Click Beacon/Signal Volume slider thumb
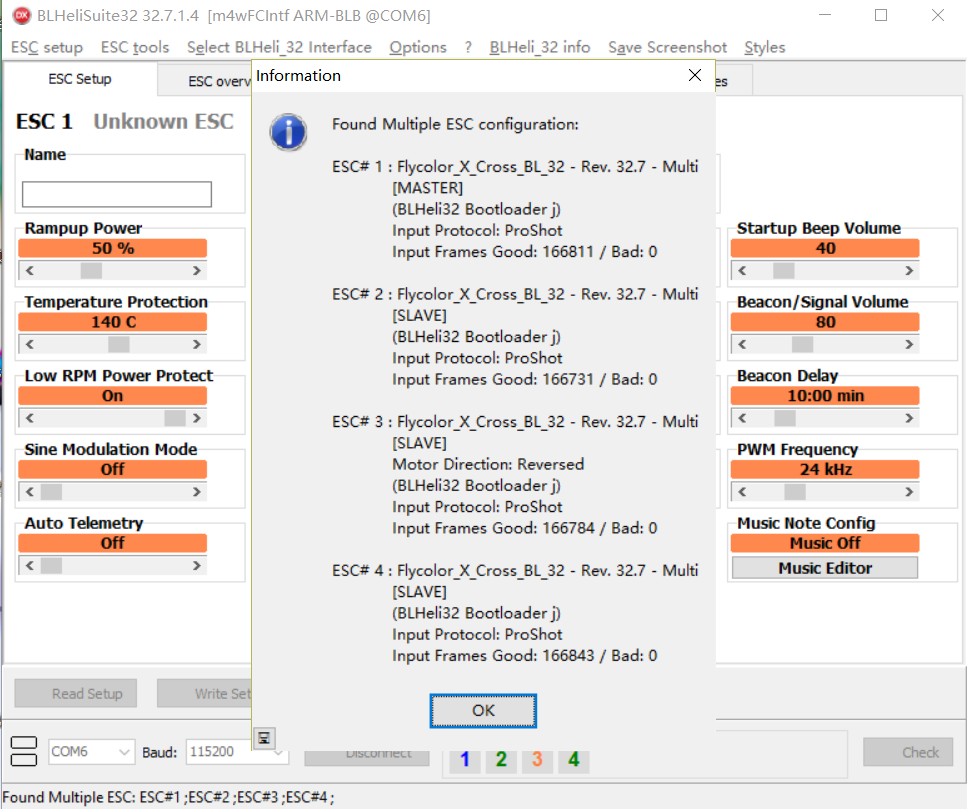Image resolution: width=967 pixels, height=809 pixels. tap(802, 344)
